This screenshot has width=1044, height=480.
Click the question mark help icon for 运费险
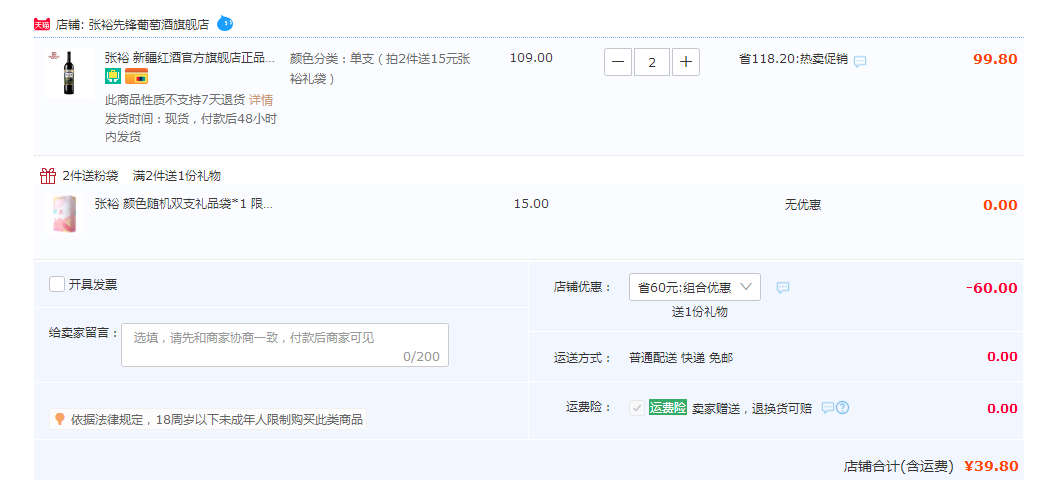click(843, 407)
